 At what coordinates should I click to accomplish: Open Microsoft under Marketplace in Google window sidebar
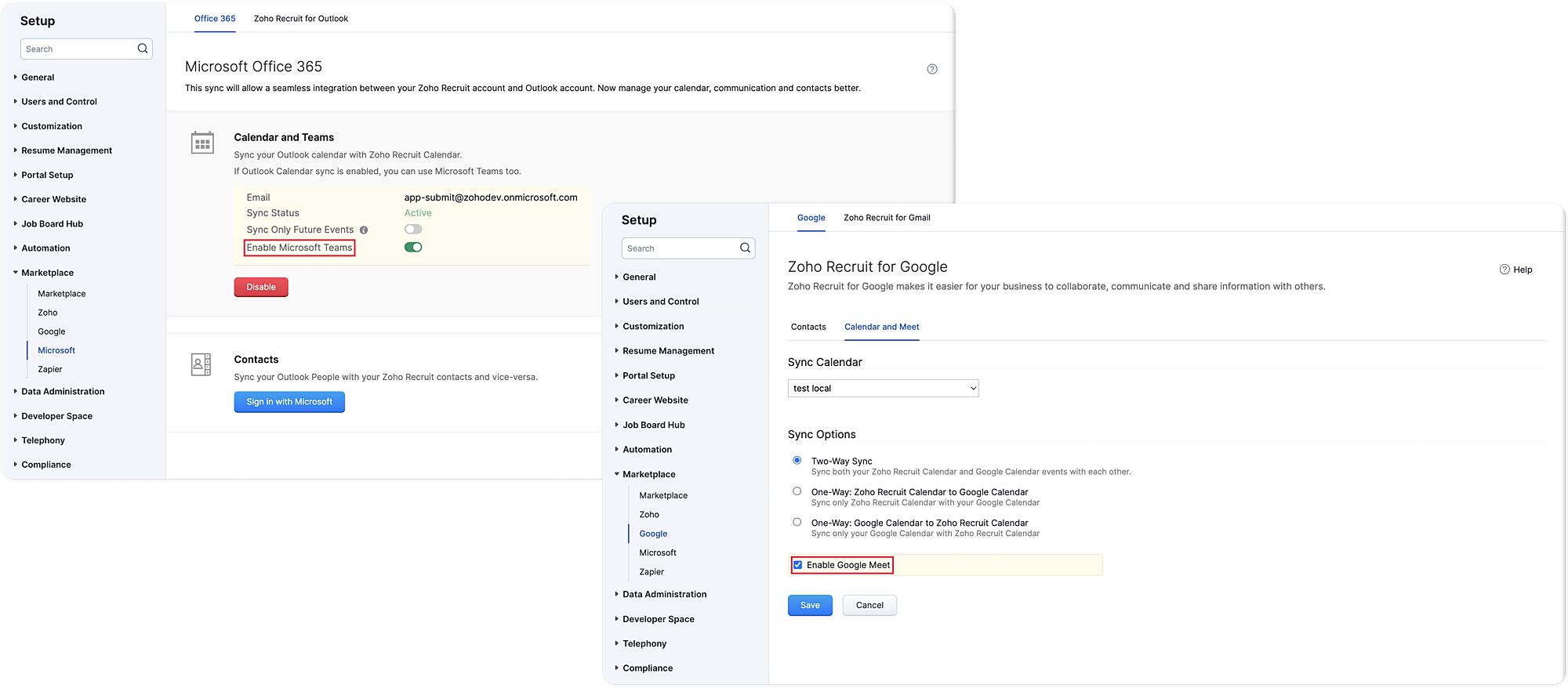pos(658,552)
